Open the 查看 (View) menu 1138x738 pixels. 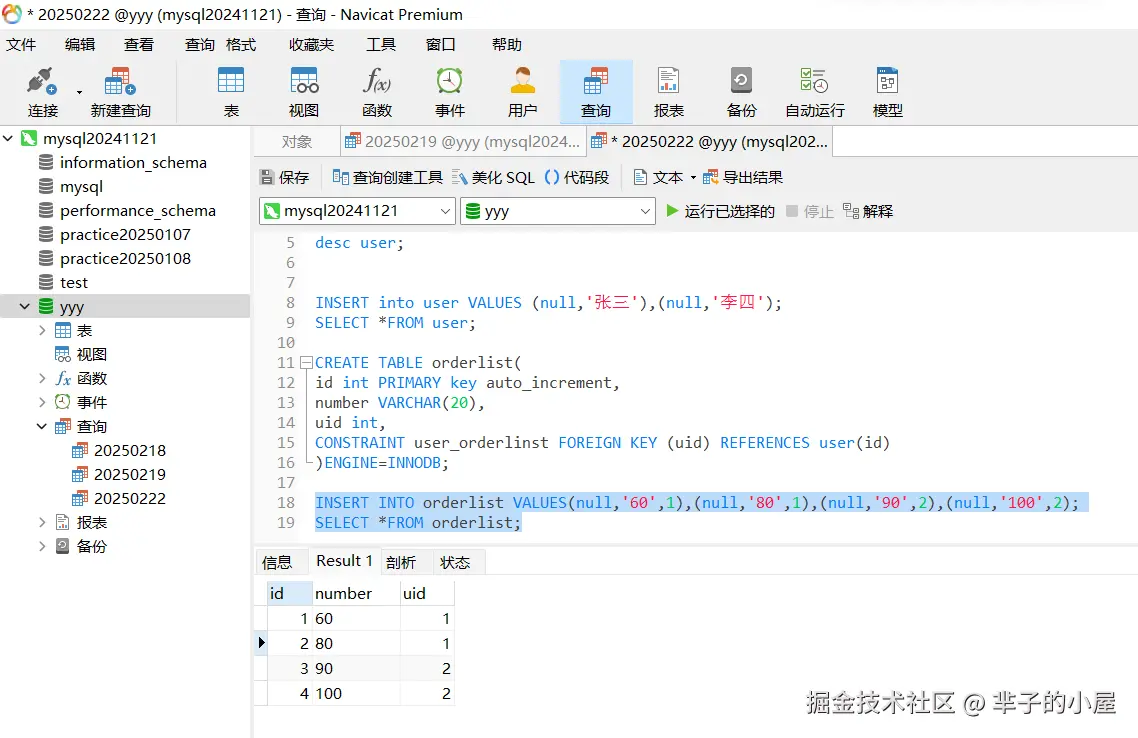pyautogui.click(x=139, y=44)
